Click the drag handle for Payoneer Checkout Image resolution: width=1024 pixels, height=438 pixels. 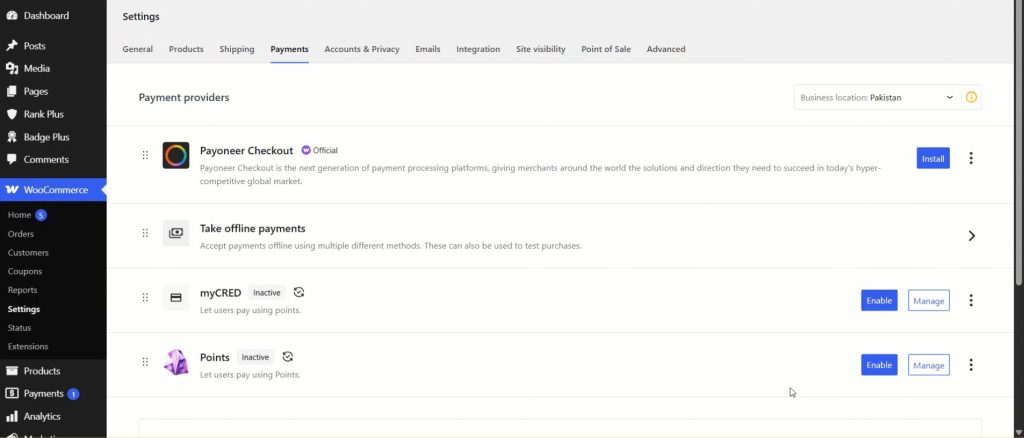(145, 155)
